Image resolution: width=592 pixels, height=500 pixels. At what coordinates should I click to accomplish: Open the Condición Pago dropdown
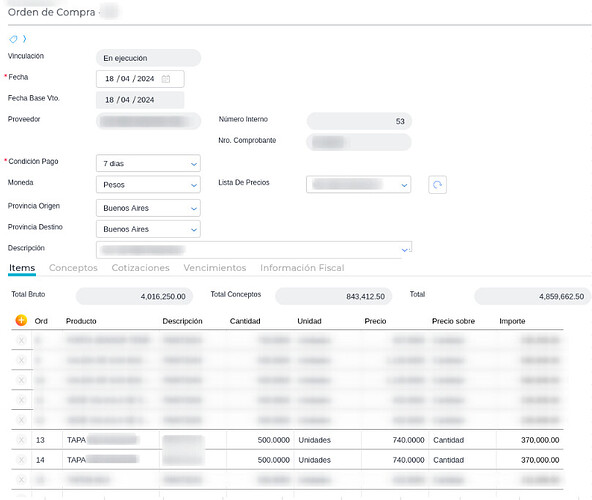click(x=148, y=164)
